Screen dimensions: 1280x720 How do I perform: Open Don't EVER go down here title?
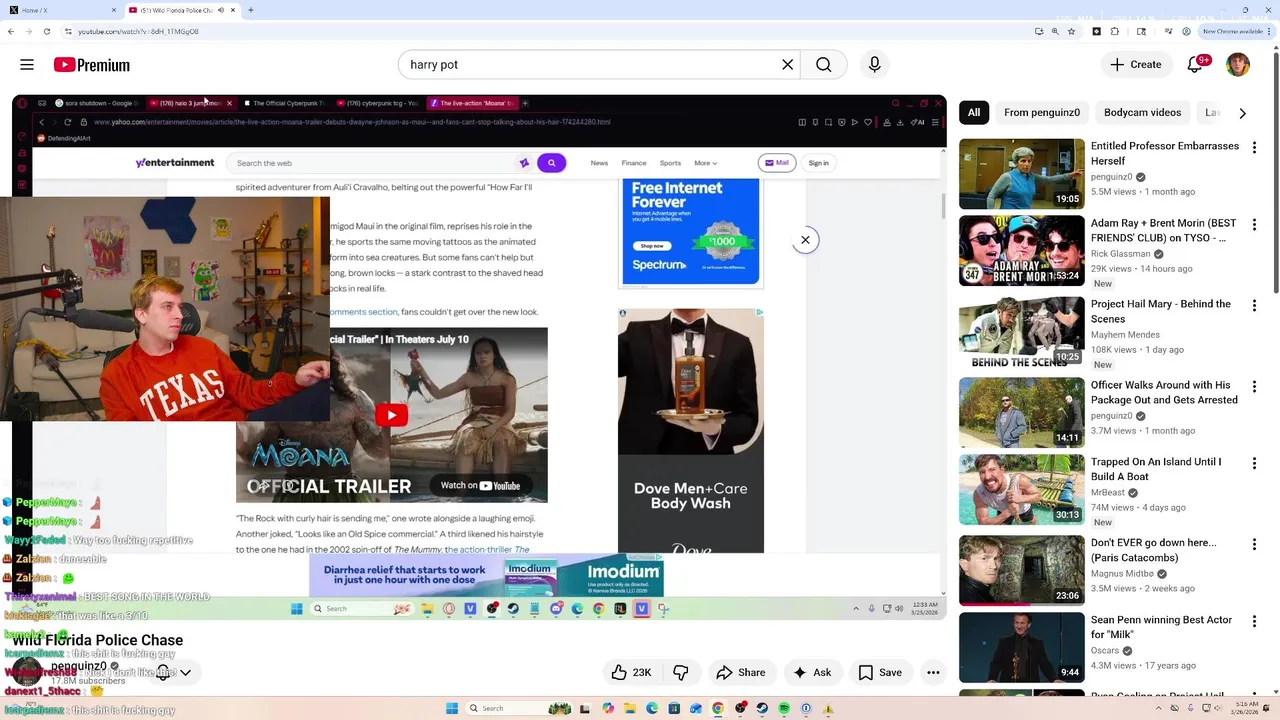pos(1154,550)
